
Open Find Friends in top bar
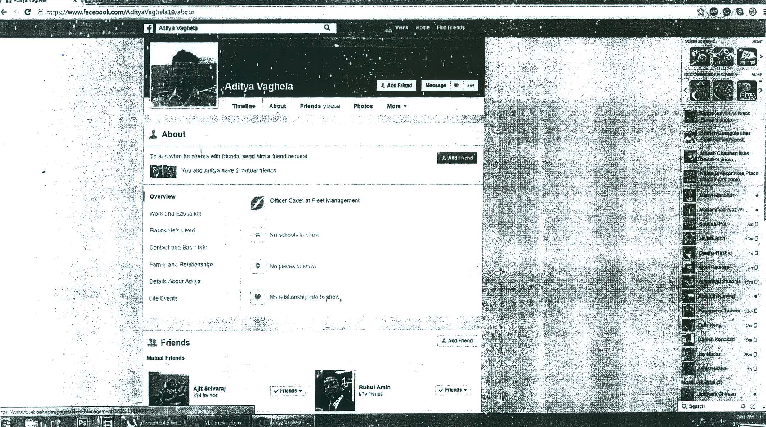click(450, 28)
